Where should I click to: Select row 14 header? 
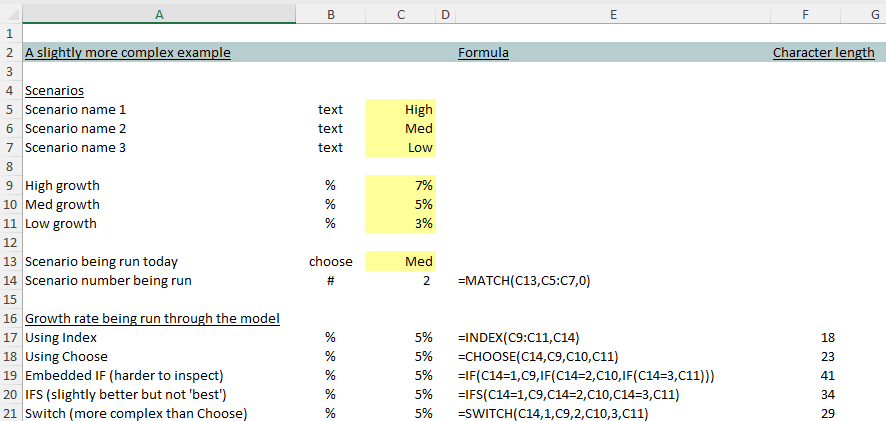pos(10,281)
